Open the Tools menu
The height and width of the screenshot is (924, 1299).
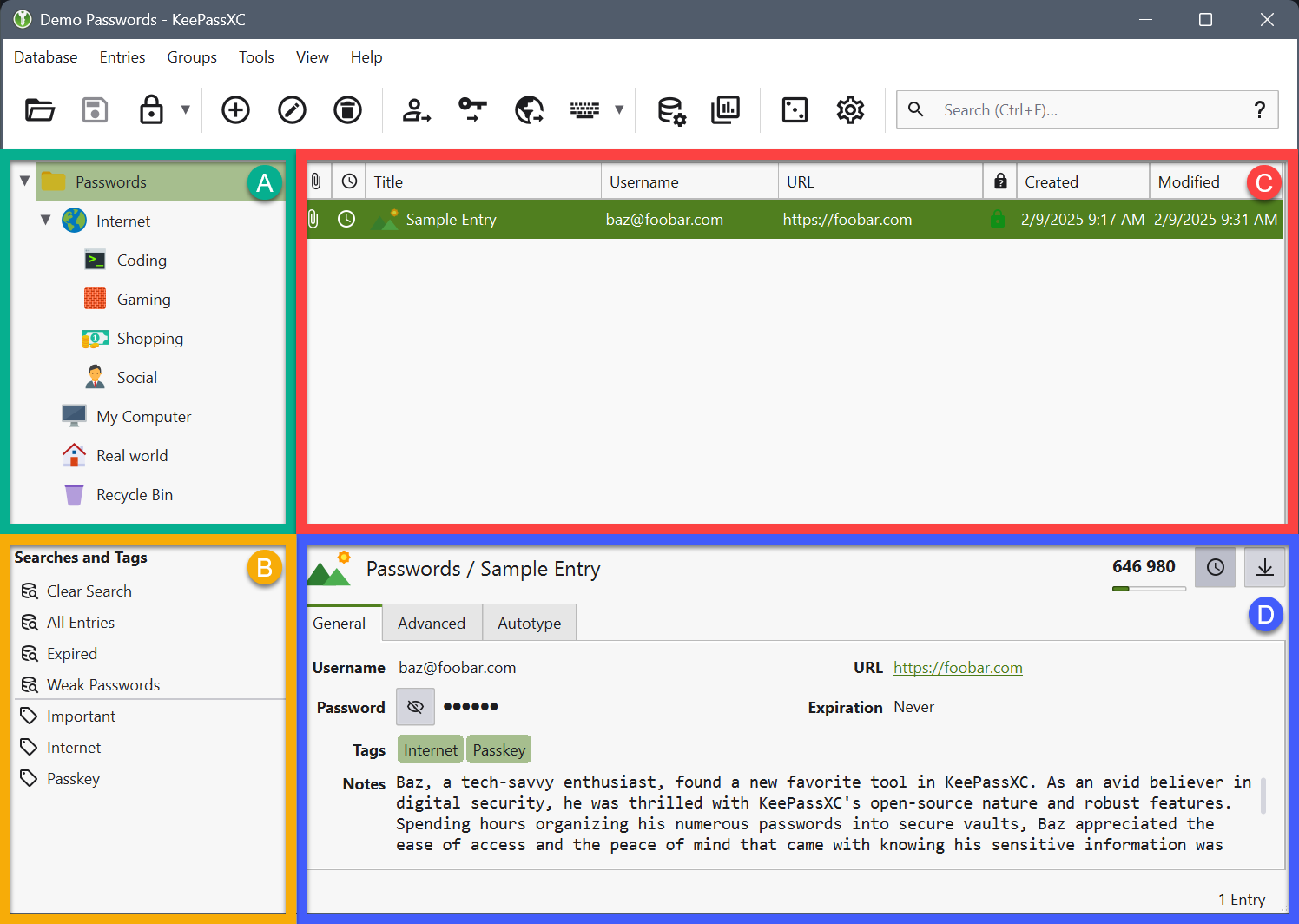pos(256,56)
